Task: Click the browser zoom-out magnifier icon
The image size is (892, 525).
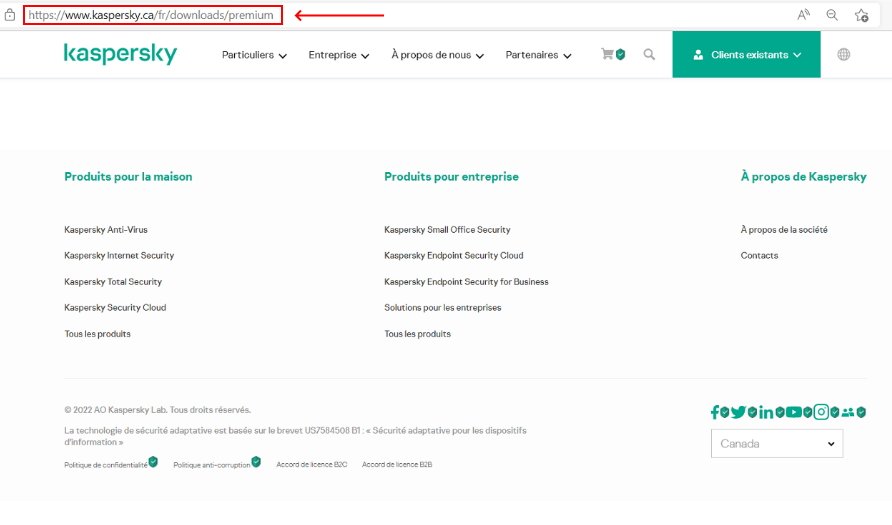Action: (x=832, y=15)
